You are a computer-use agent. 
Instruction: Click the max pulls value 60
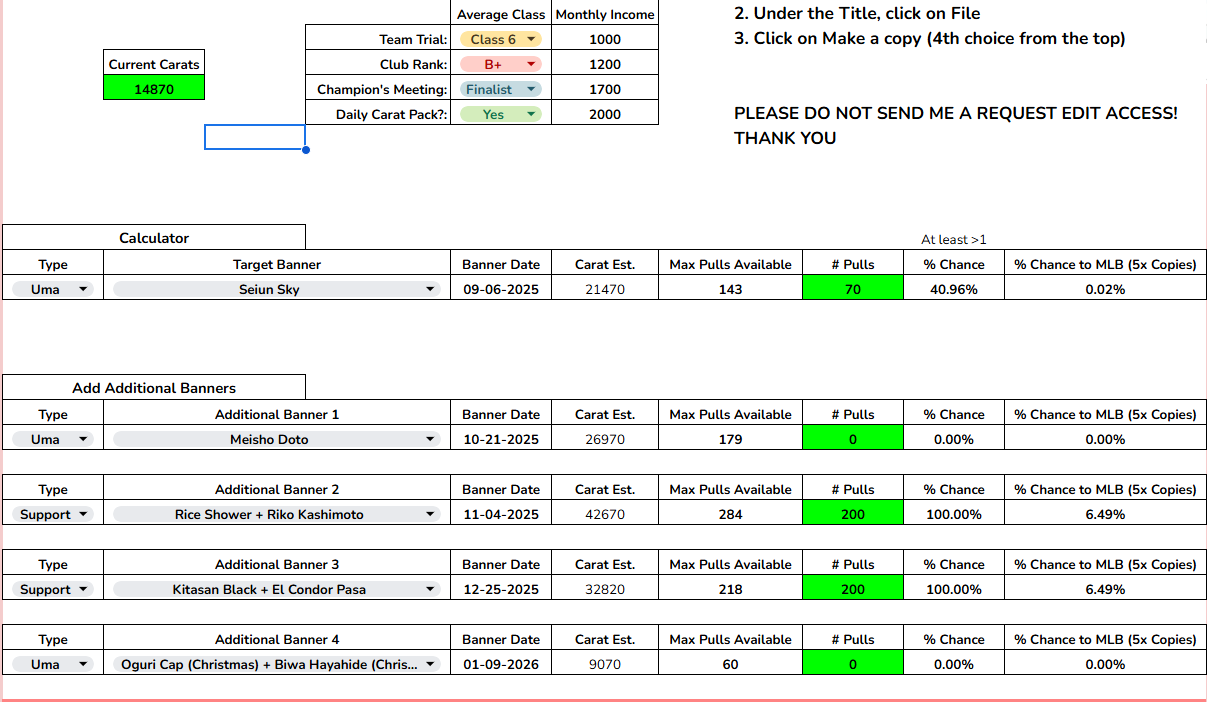point(731,664)
